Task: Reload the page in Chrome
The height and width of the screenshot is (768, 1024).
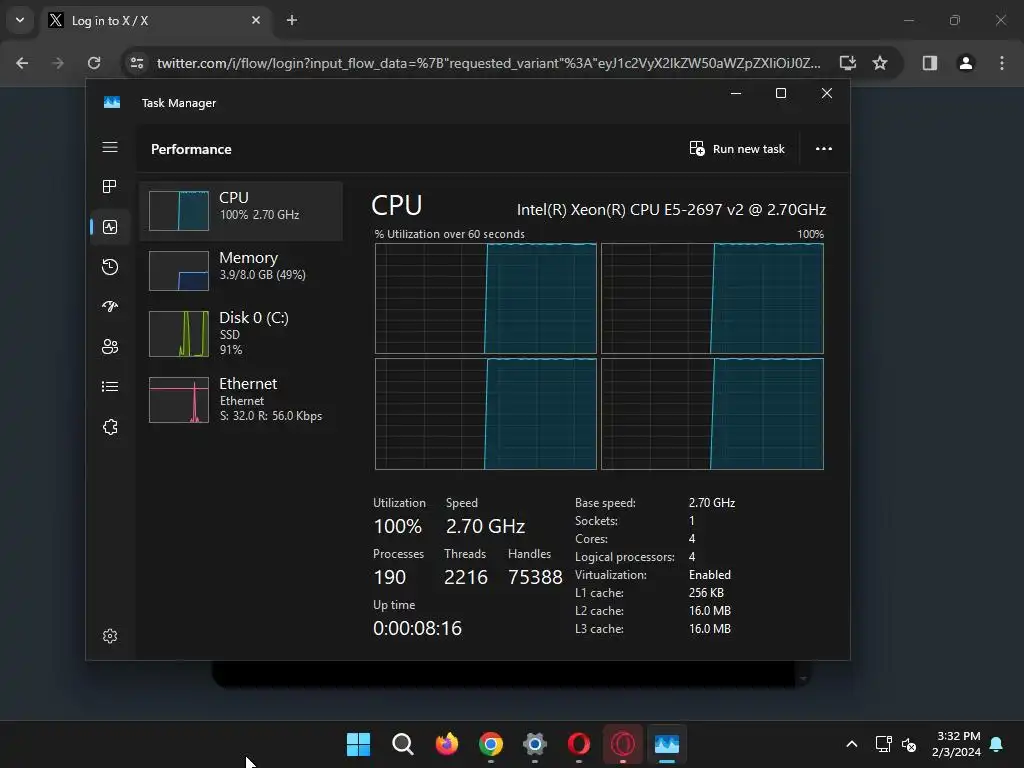Action: tap(94, 63)
